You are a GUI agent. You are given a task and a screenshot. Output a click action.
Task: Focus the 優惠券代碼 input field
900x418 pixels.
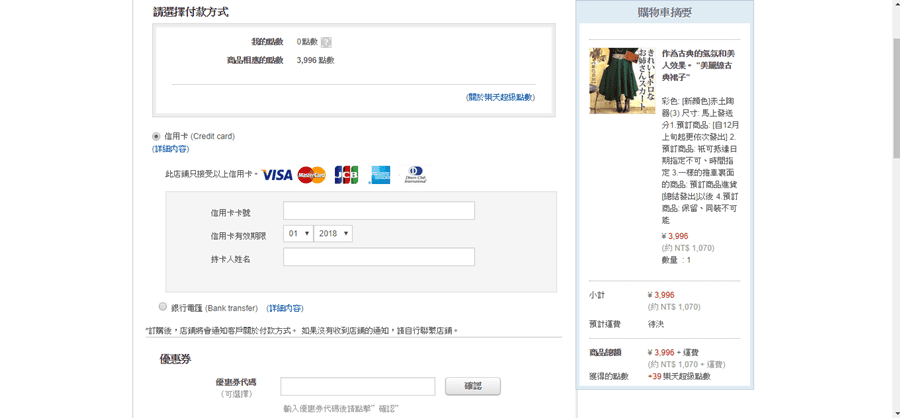[358, 386]
